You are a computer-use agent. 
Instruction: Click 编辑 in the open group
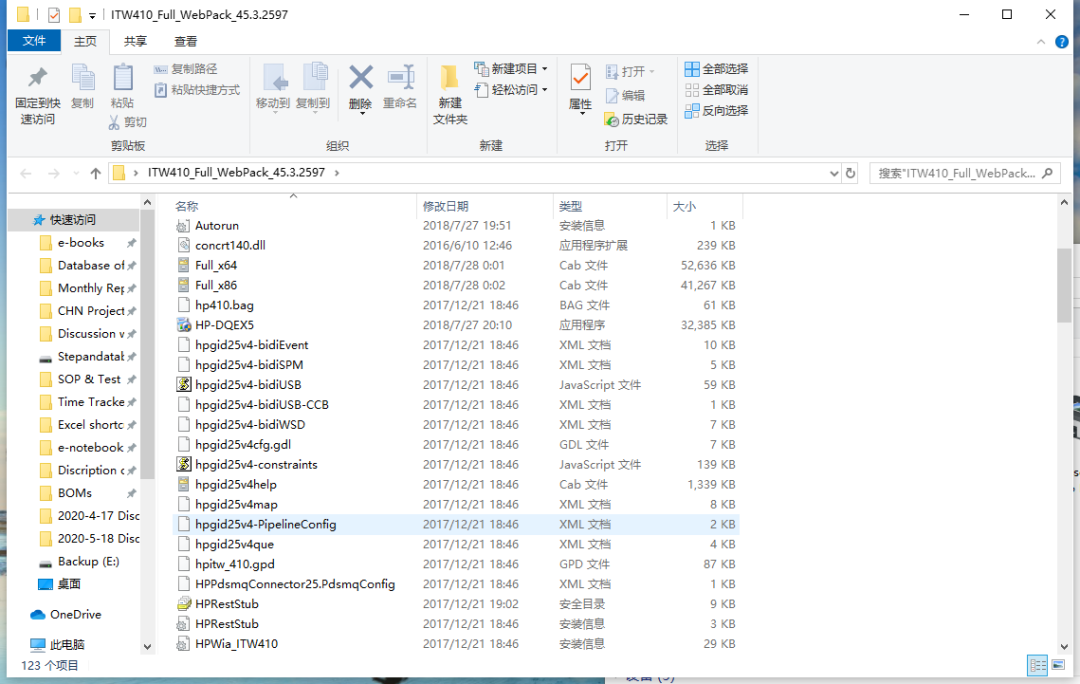point(625,96)
